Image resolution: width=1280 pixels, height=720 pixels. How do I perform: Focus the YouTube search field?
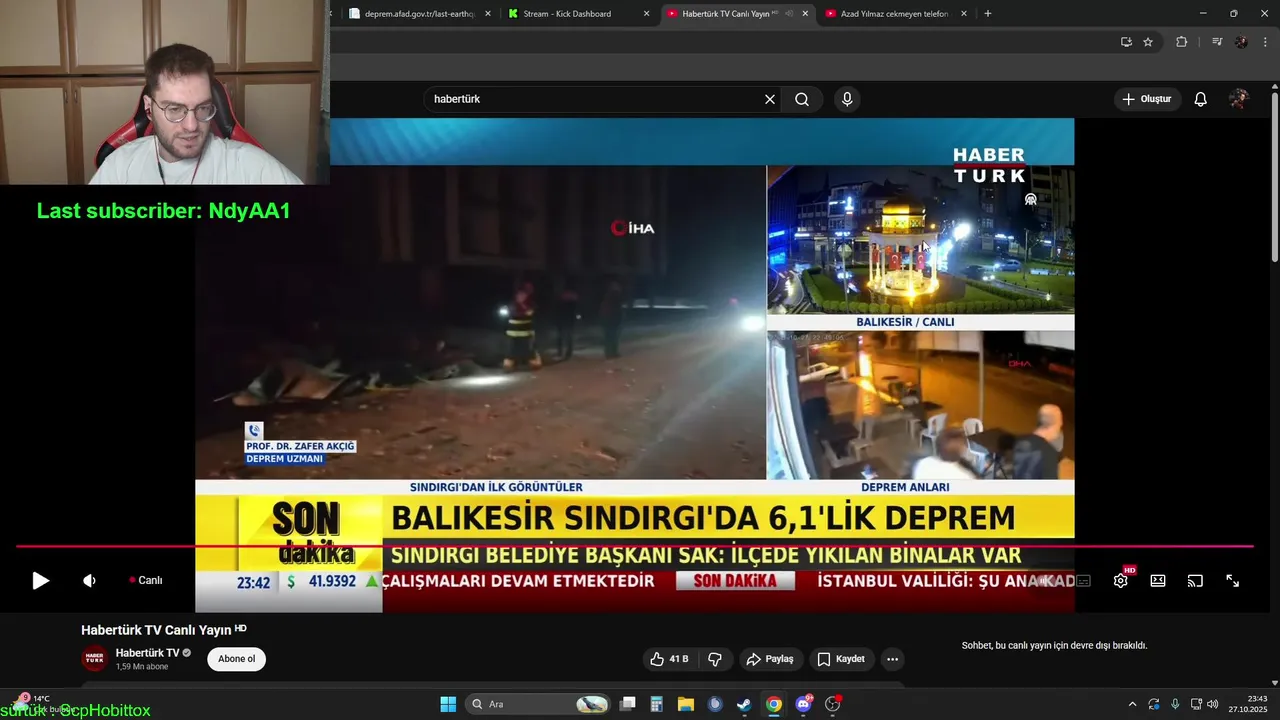tap(595, 99)
